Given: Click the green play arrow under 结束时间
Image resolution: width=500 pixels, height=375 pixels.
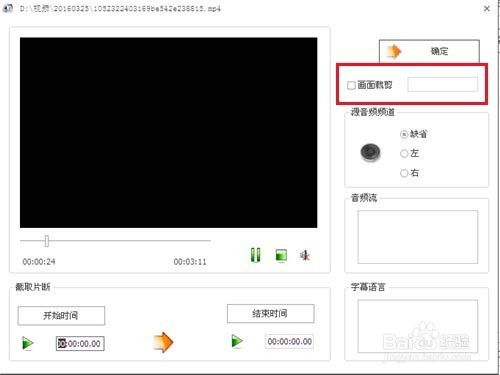Looking at the screenshot, I should pyautogui.click(x=237, y=341).
